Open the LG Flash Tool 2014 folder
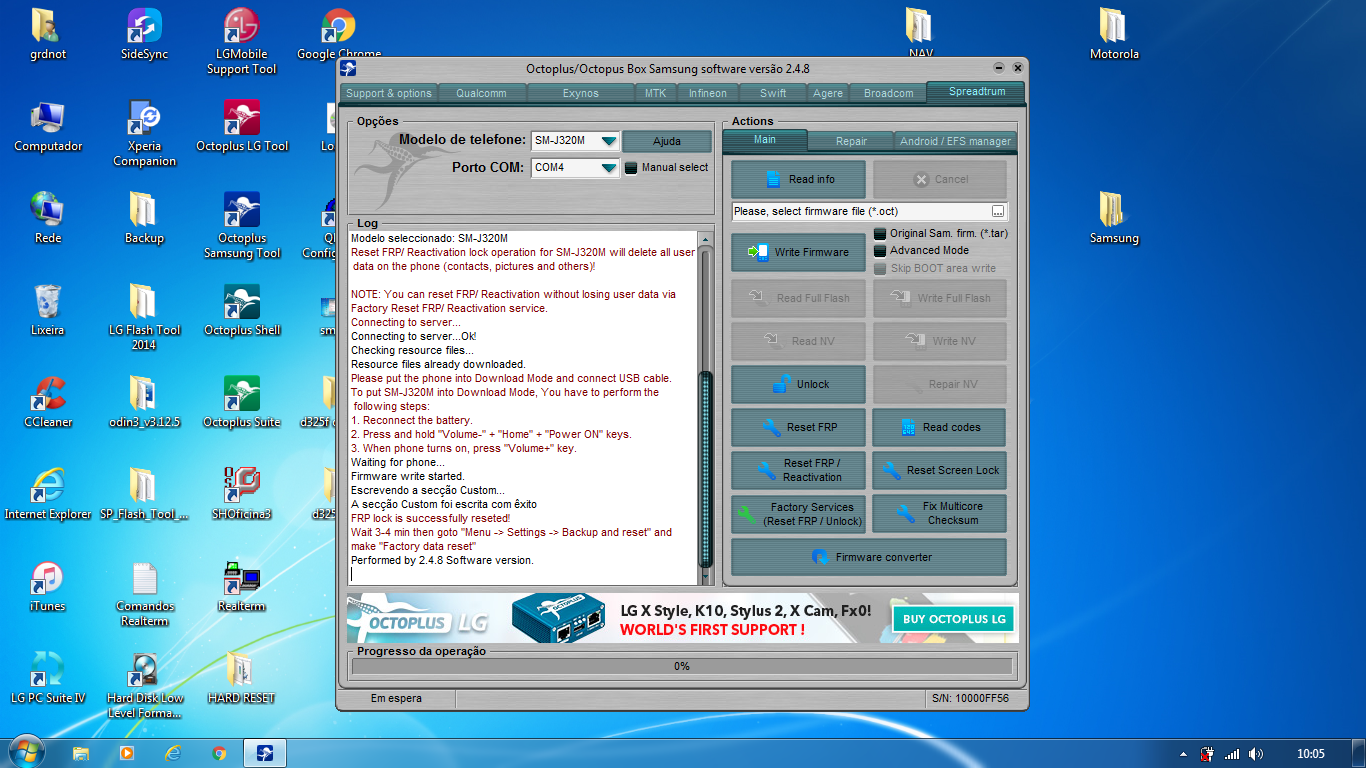Image resolution: width=1366 pixels, height=768 pixels. [144, 318]
